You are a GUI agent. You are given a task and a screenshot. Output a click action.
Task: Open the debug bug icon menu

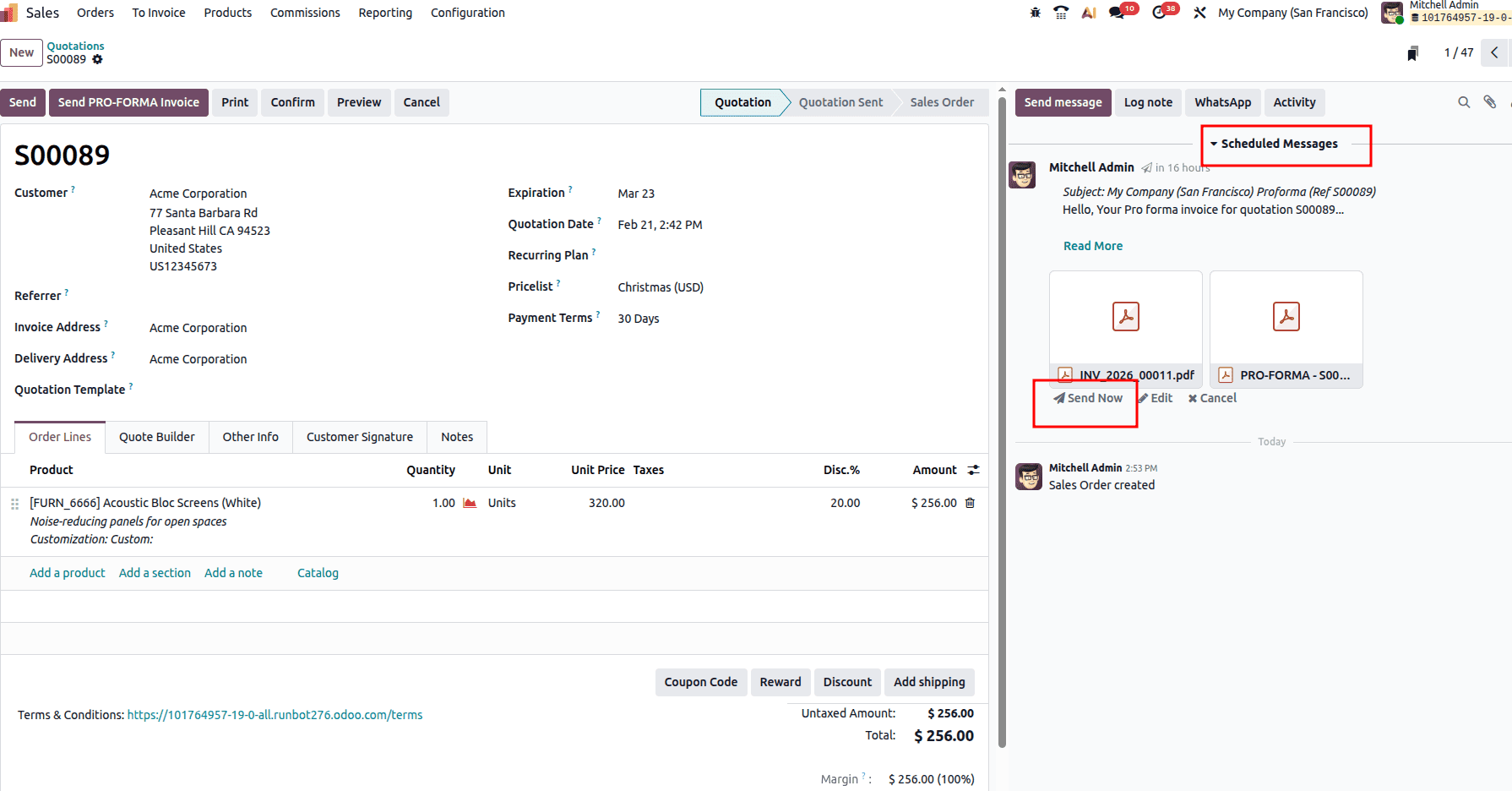(1035, 13)
